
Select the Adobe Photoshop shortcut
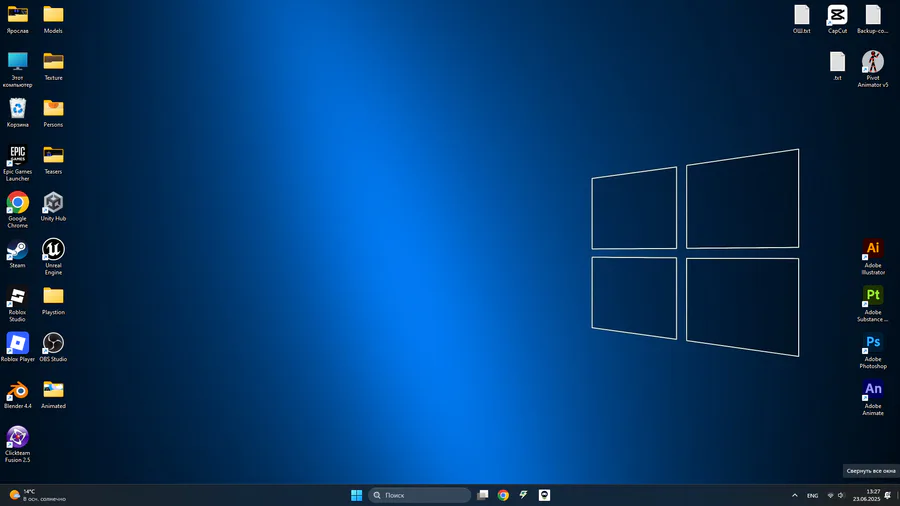[873, 351]
